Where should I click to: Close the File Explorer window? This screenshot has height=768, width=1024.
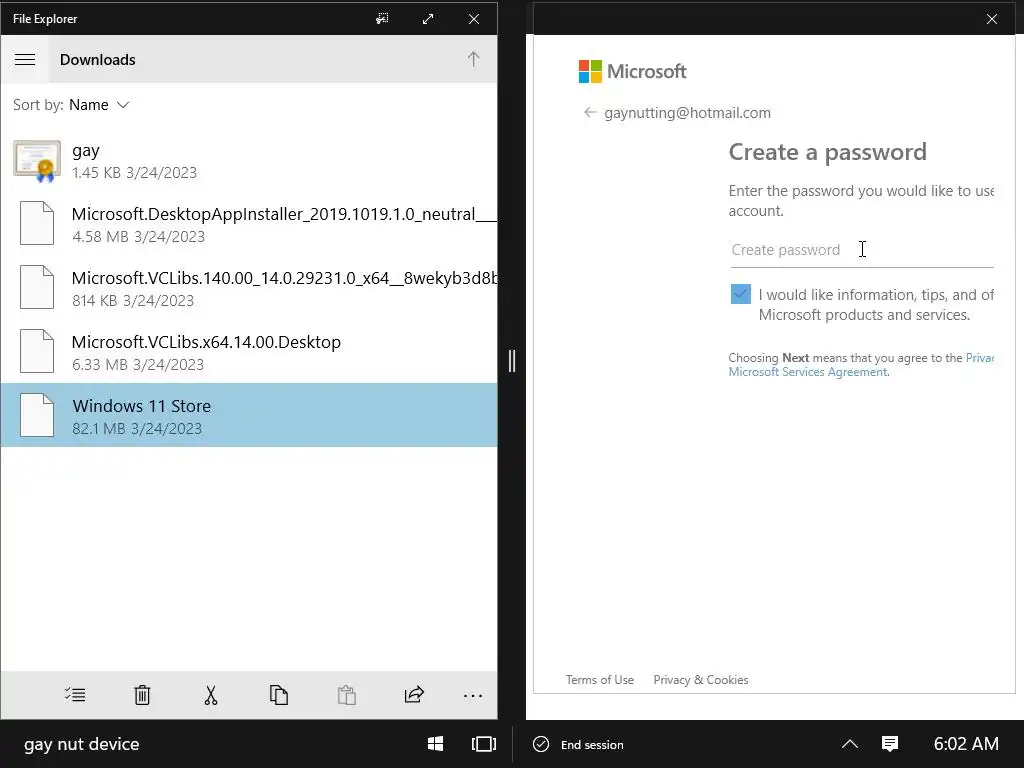[474, 19]
